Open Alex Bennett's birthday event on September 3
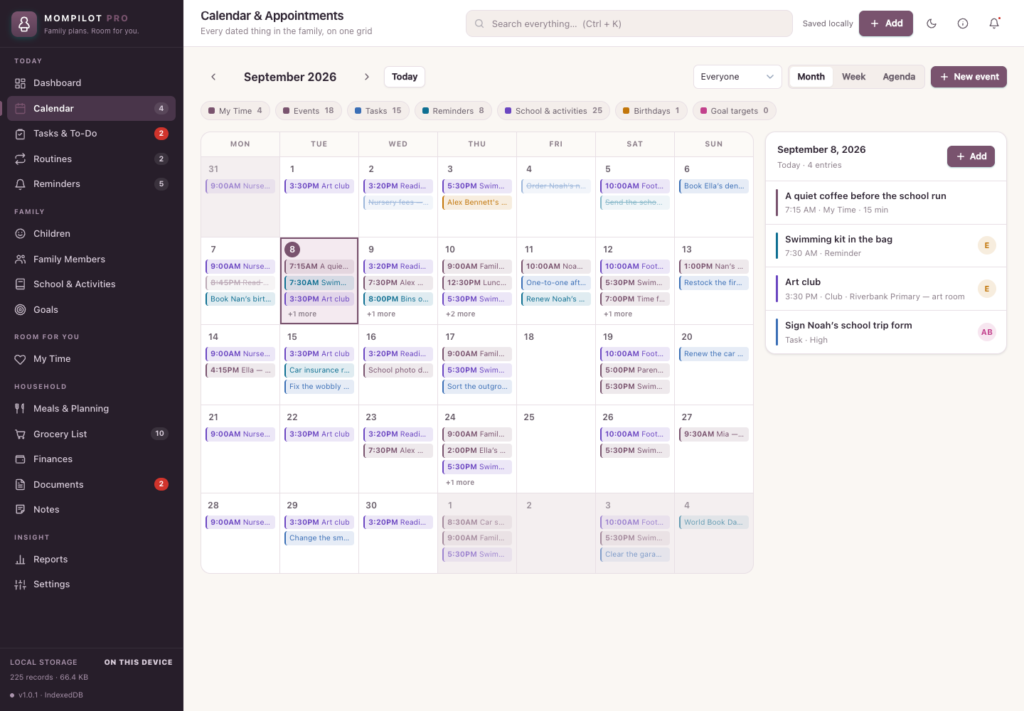The height and width of the screenshot is (711, 1024). 477,202
